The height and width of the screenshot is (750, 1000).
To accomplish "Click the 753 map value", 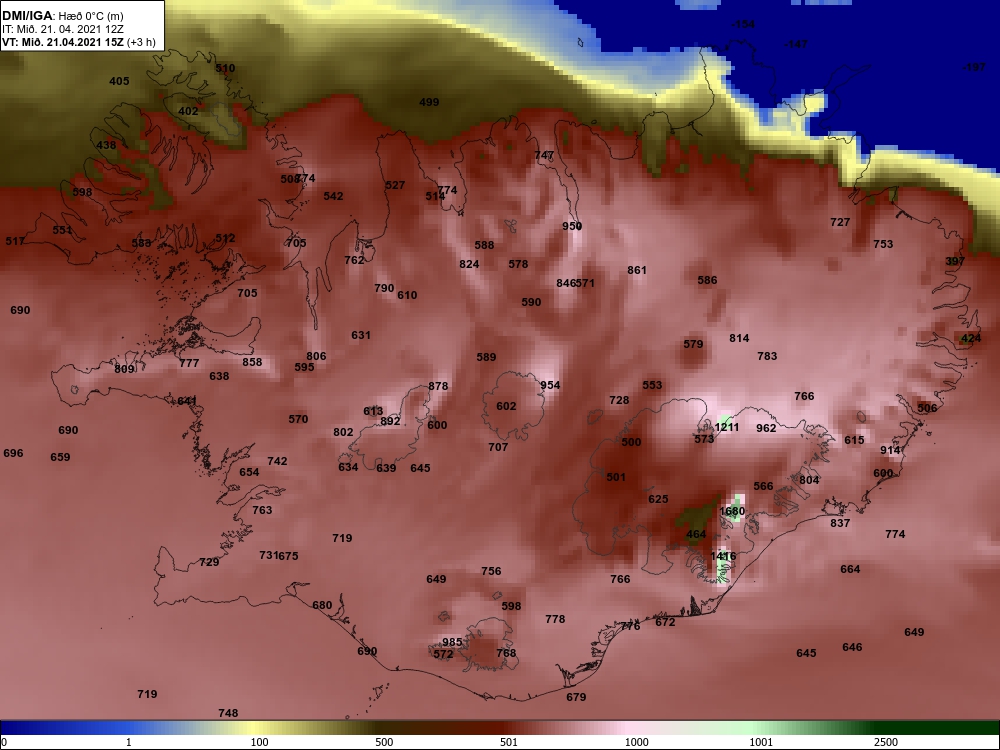I will pos(883,244).
